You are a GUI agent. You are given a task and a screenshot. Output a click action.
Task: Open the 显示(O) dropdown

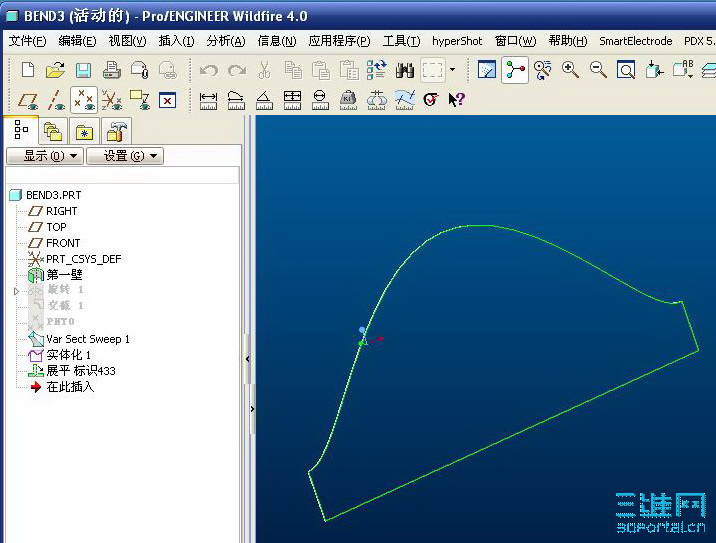[x=45, y=156]
